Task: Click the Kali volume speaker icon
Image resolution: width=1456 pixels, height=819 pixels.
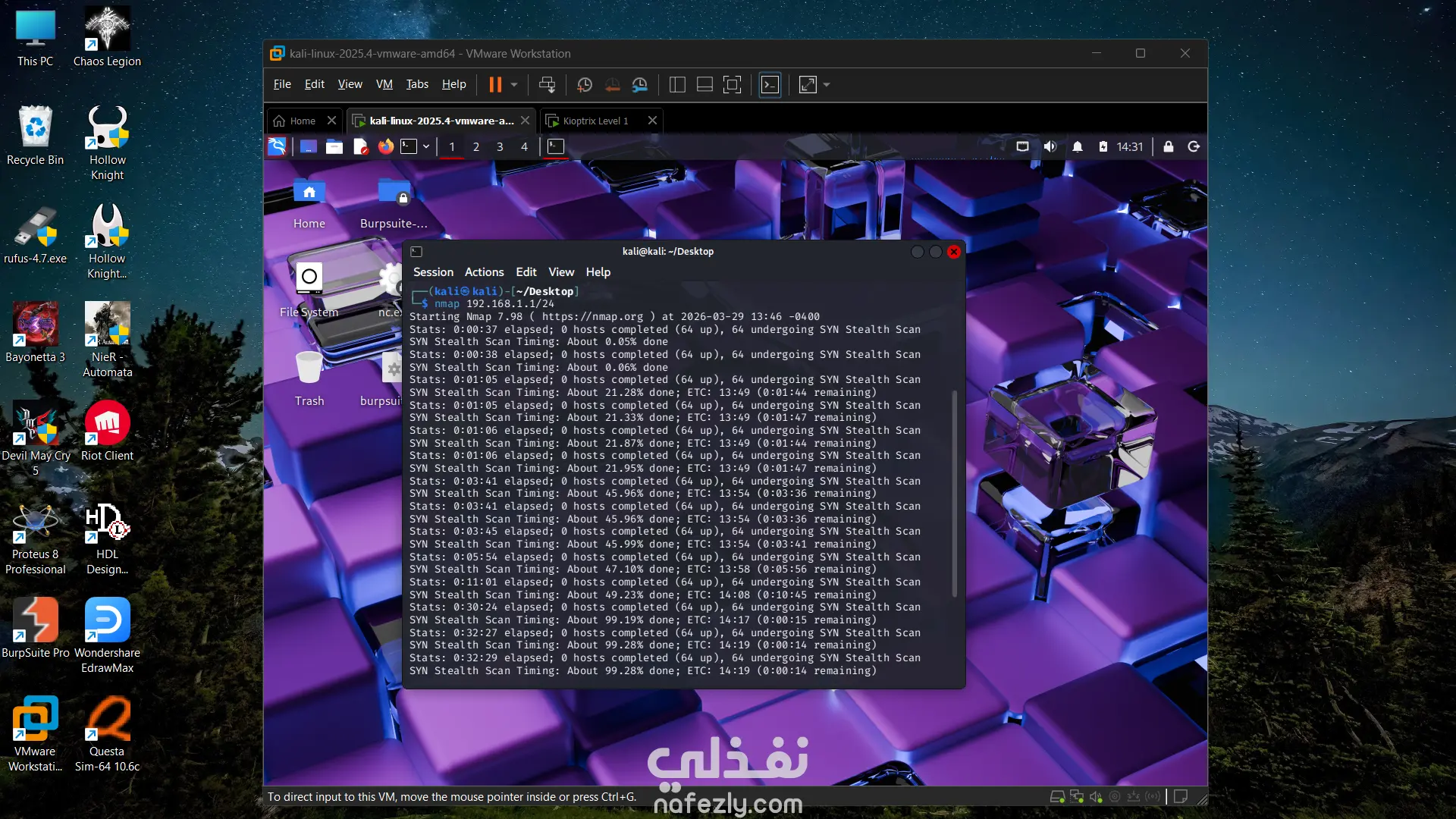Action: coord(1050,146)
